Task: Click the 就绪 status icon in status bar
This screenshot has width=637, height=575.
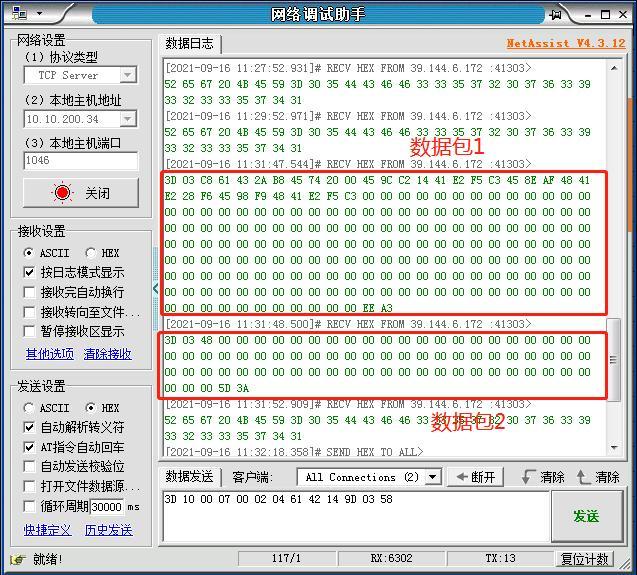Action: [x=17, y=559]
